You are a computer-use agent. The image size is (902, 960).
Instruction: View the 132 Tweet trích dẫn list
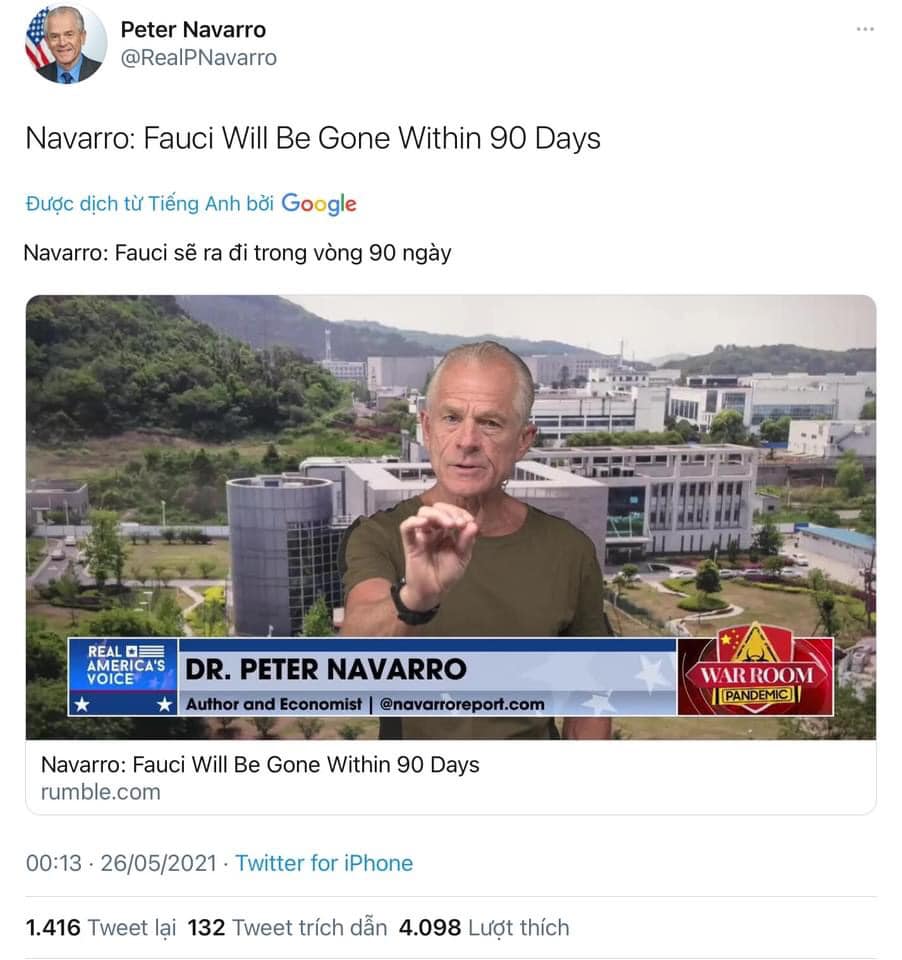tap(287, 928)
